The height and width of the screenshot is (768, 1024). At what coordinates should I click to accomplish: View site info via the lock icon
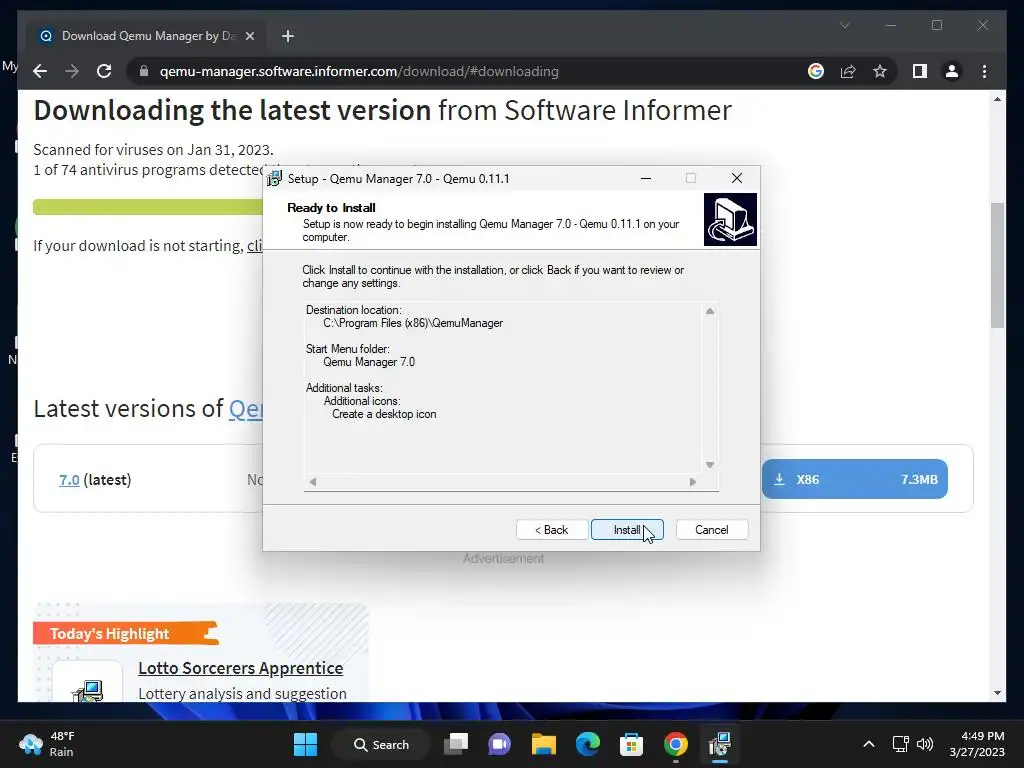(x=144, y=71)
